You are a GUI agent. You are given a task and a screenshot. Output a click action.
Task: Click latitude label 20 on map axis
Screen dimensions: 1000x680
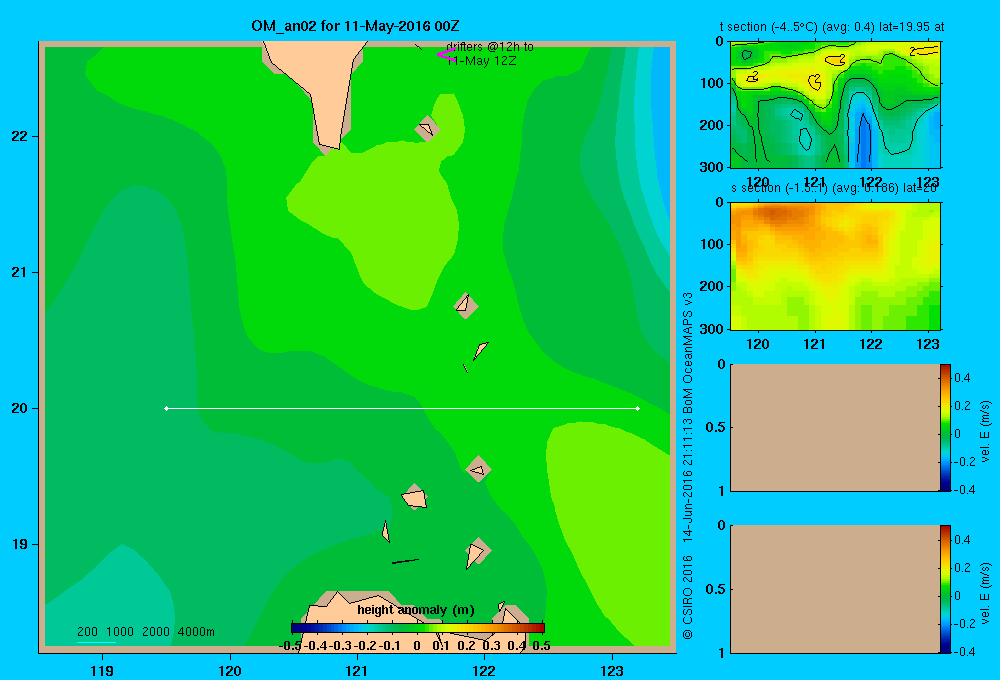19,408
